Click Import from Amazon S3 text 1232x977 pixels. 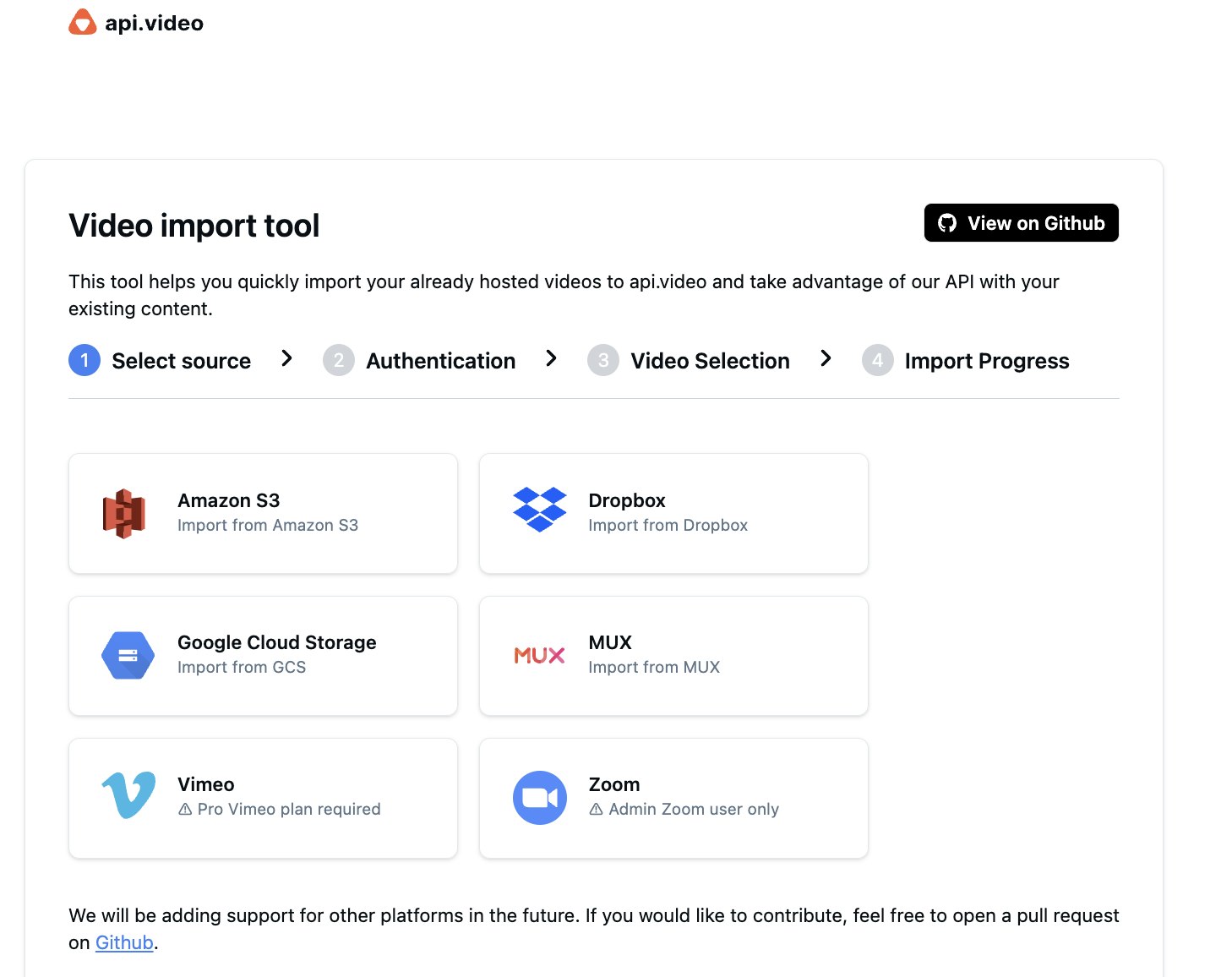coord(268,525)
